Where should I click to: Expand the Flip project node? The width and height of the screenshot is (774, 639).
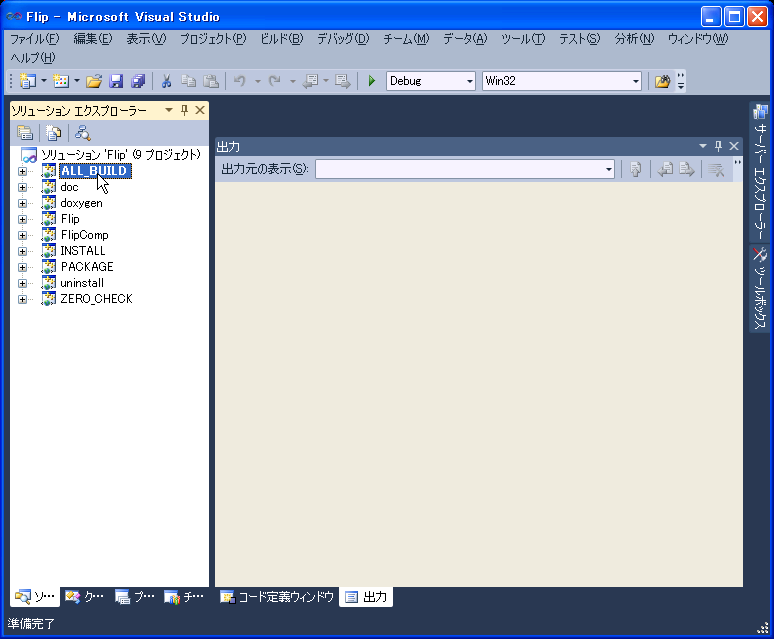click(x=22, y=219)
